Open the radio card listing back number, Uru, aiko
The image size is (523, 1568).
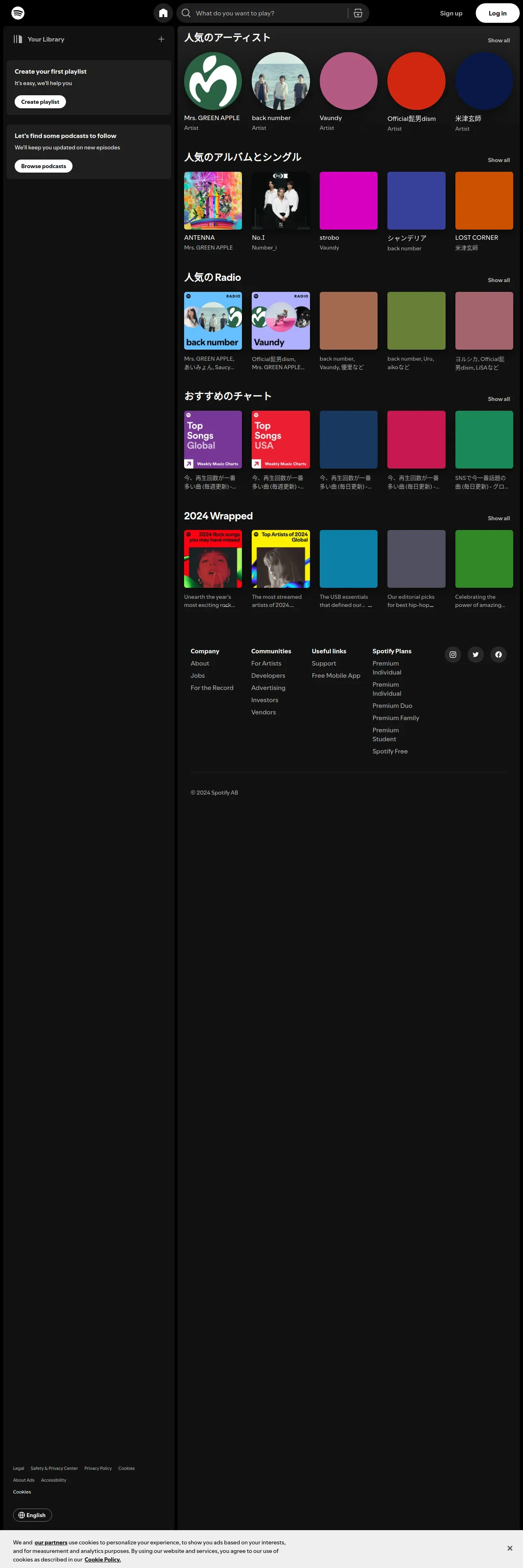click(x=416, y=321)
